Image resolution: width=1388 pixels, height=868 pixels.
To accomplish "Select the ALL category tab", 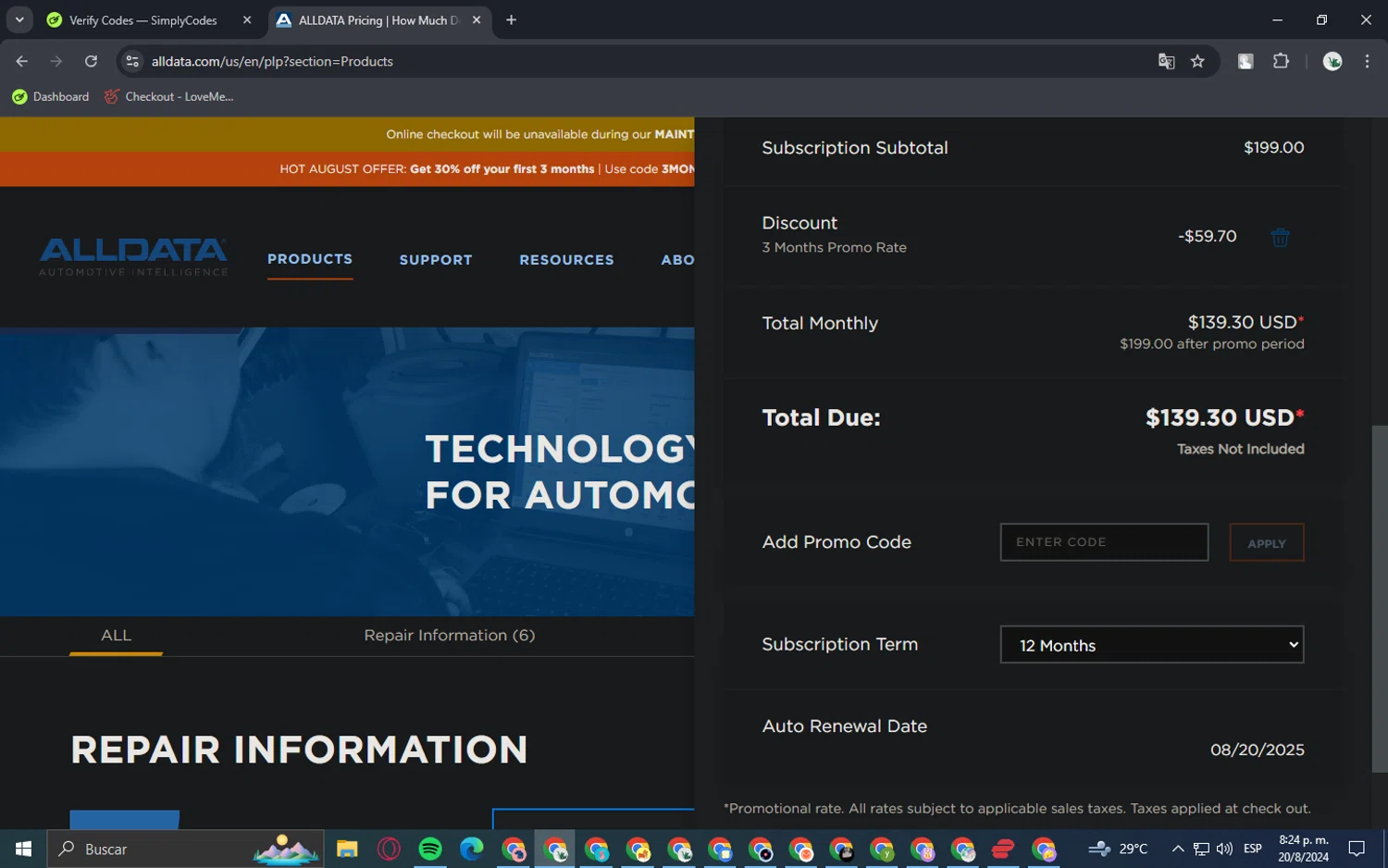I will pos(116,636).
